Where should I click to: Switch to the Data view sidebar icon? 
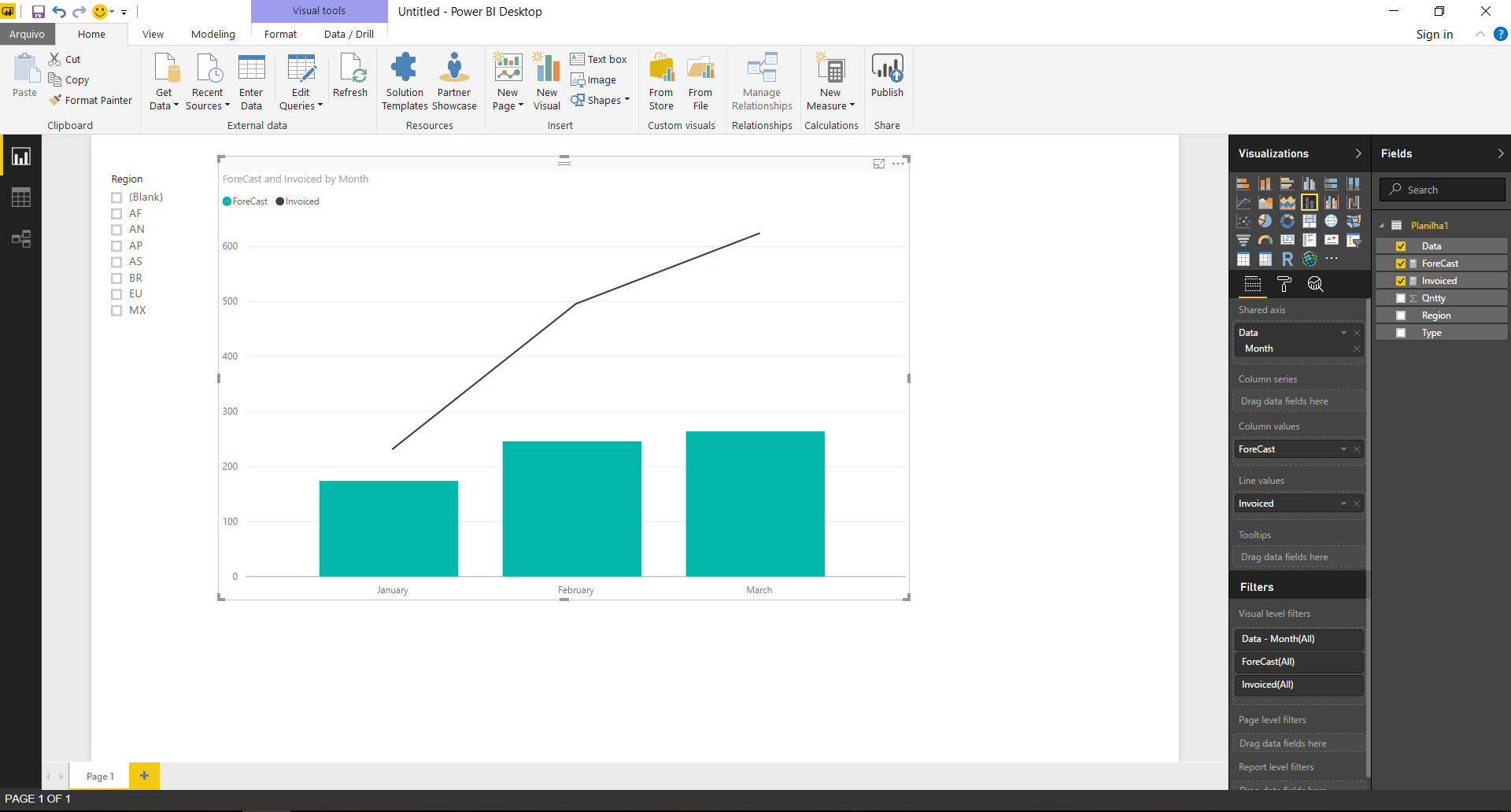(x=21, y=197)
